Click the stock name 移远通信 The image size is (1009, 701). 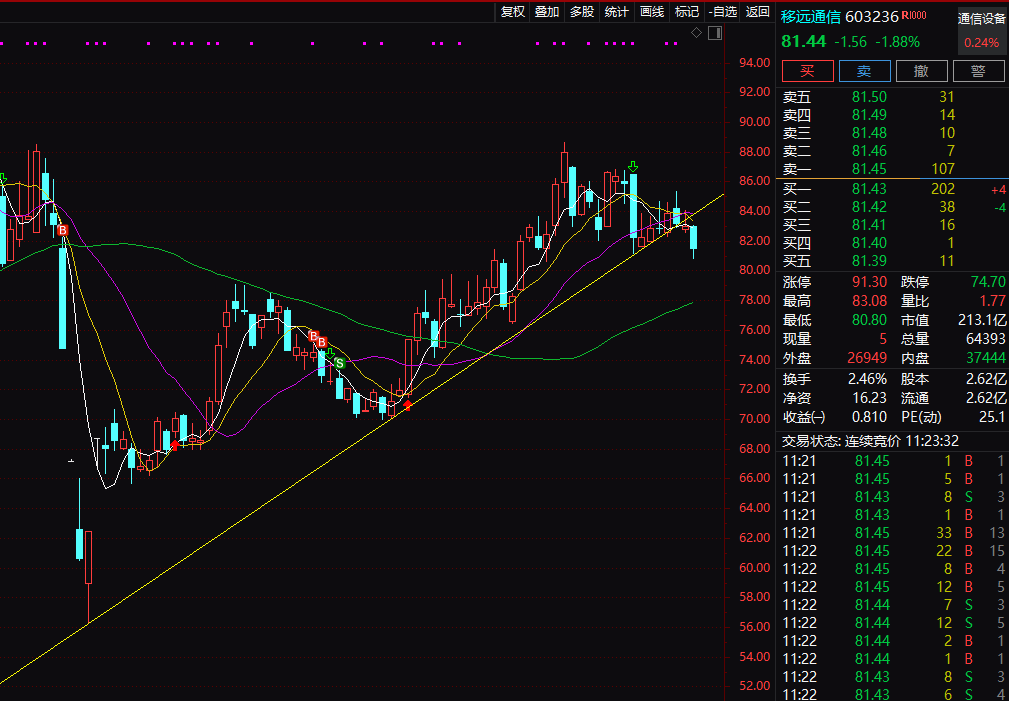pos(811,17)
